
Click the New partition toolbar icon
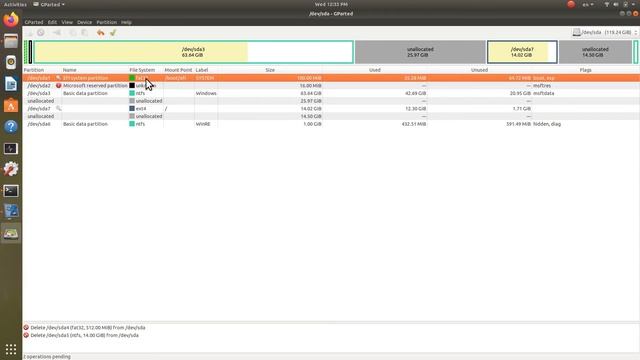[x=30, y=33]
